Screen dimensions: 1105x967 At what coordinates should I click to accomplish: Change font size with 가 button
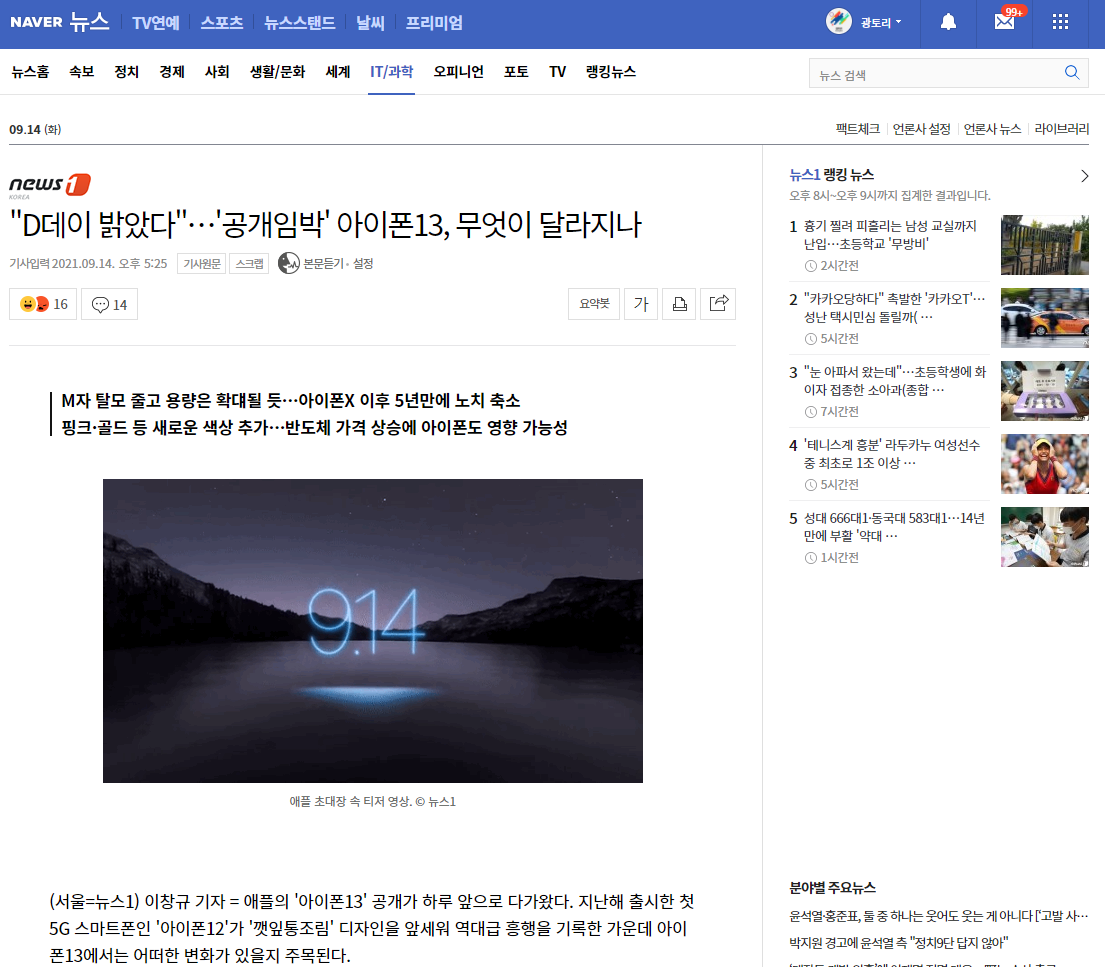pos(641,304)
